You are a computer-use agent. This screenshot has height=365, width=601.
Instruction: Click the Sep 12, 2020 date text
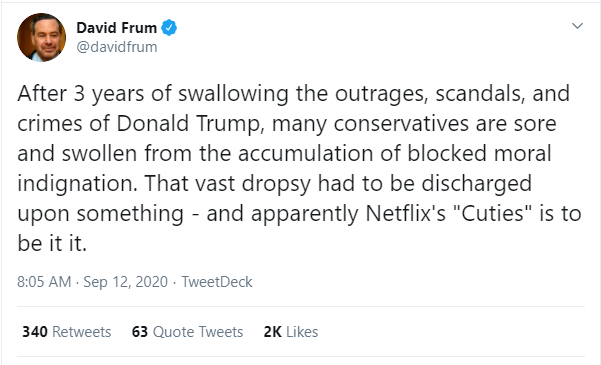coord(125,282)
